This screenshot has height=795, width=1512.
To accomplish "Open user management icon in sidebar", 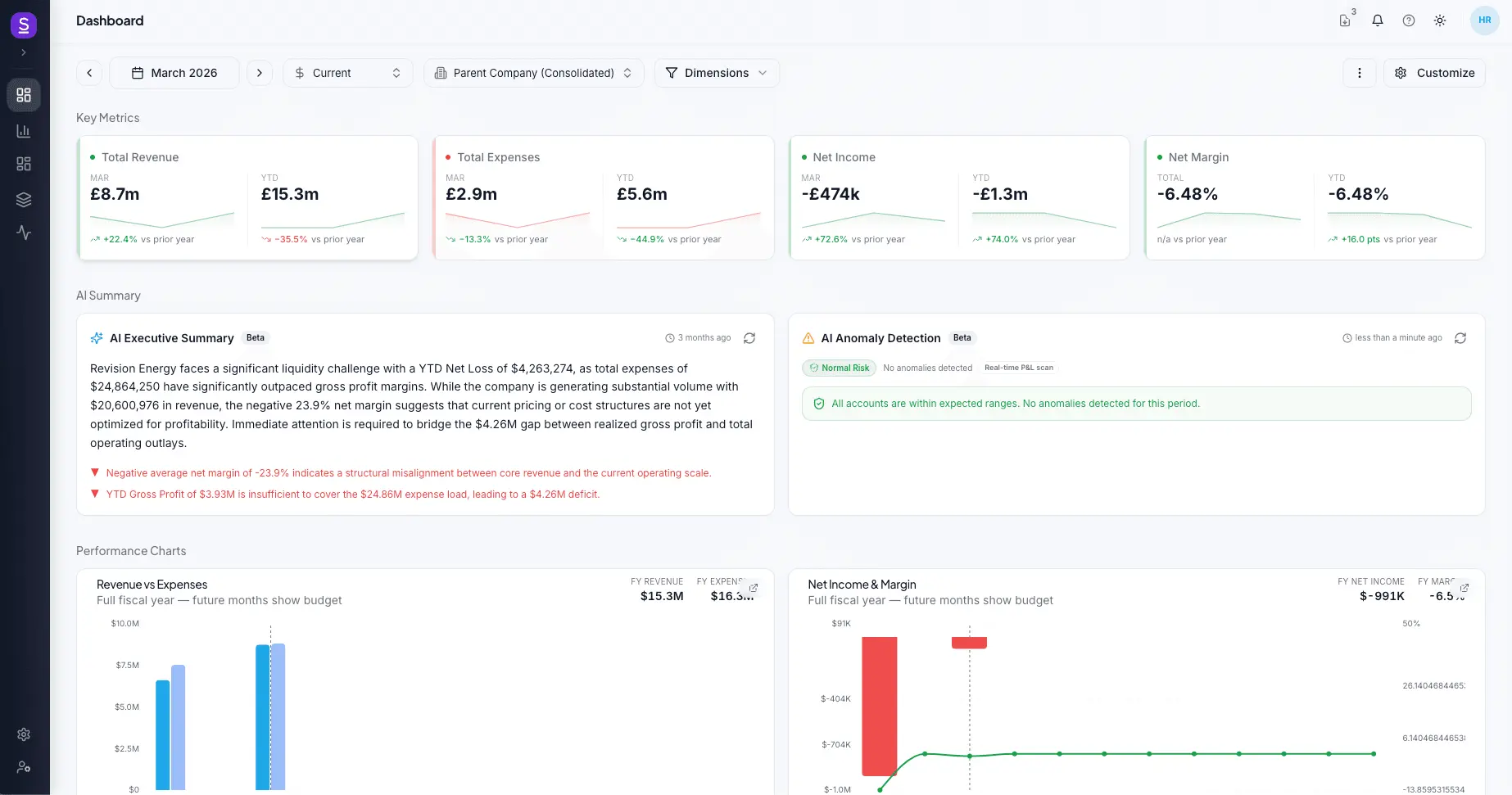I will click(24, 767).
